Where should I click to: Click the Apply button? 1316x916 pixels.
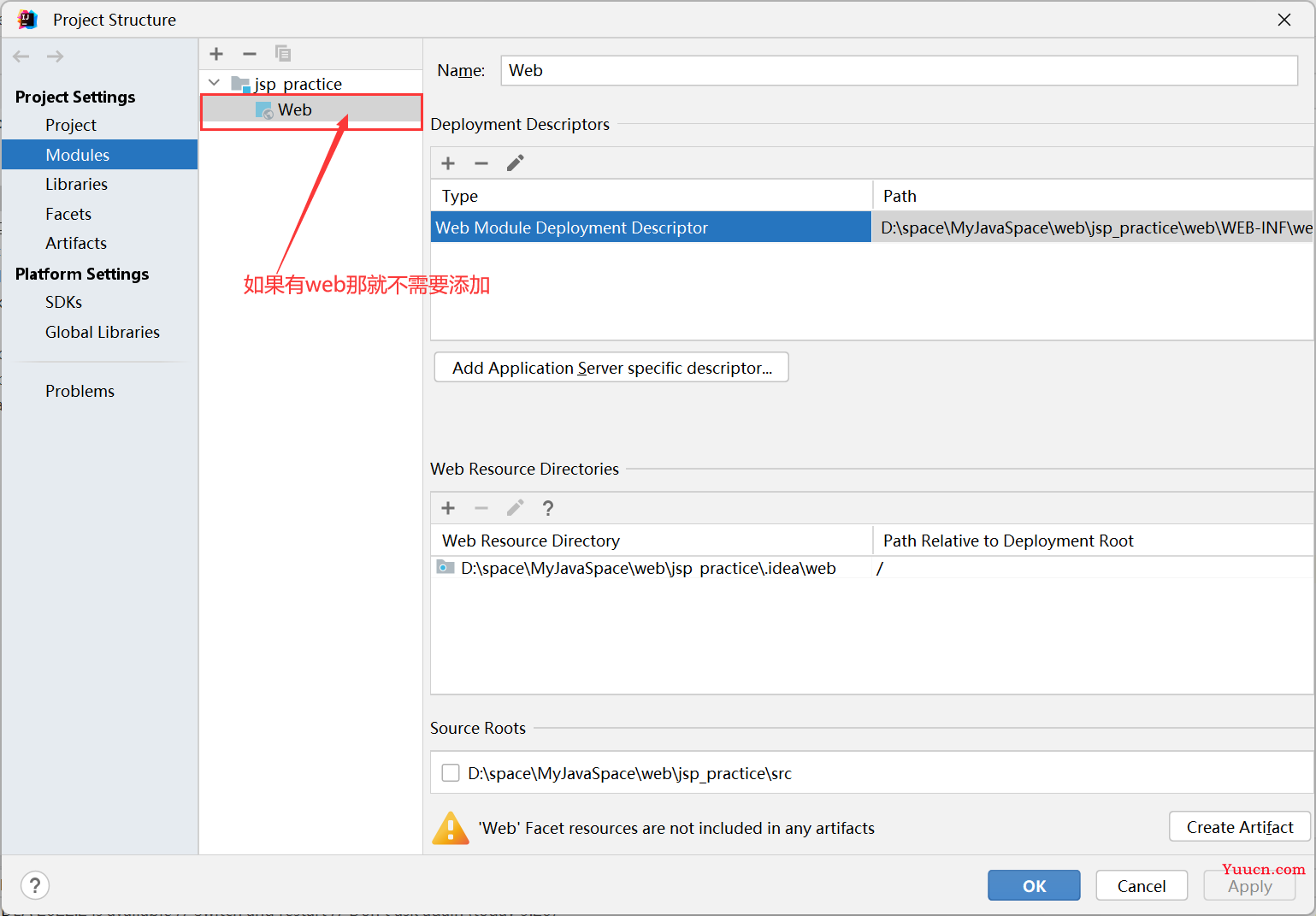(x=1249, y=886)
